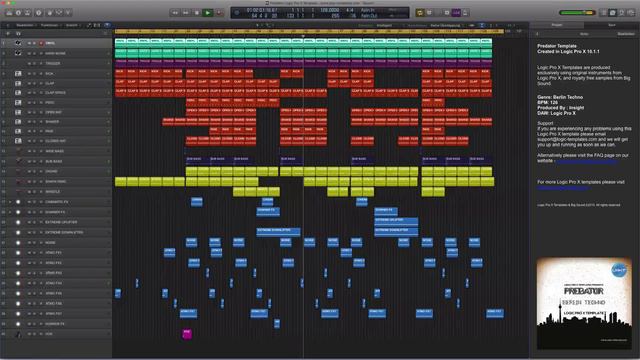Click the Quick Help question mark icon
The image size is (640, 360).
pyautogui.click(x=39, y=13)
